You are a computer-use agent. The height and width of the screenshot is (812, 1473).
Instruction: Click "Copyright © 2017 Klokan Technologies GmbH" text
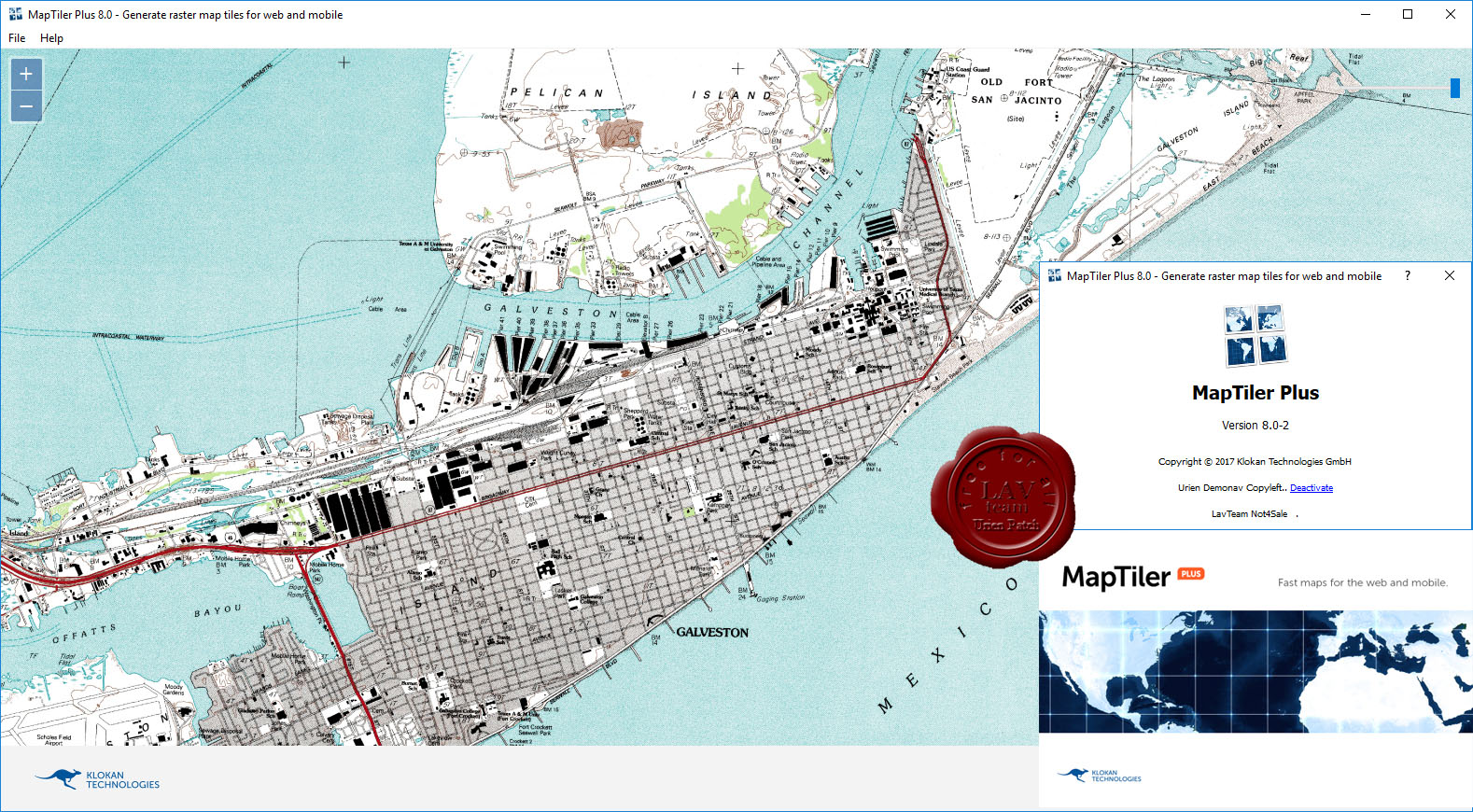pyautogui.click(x=1255, y=462)
